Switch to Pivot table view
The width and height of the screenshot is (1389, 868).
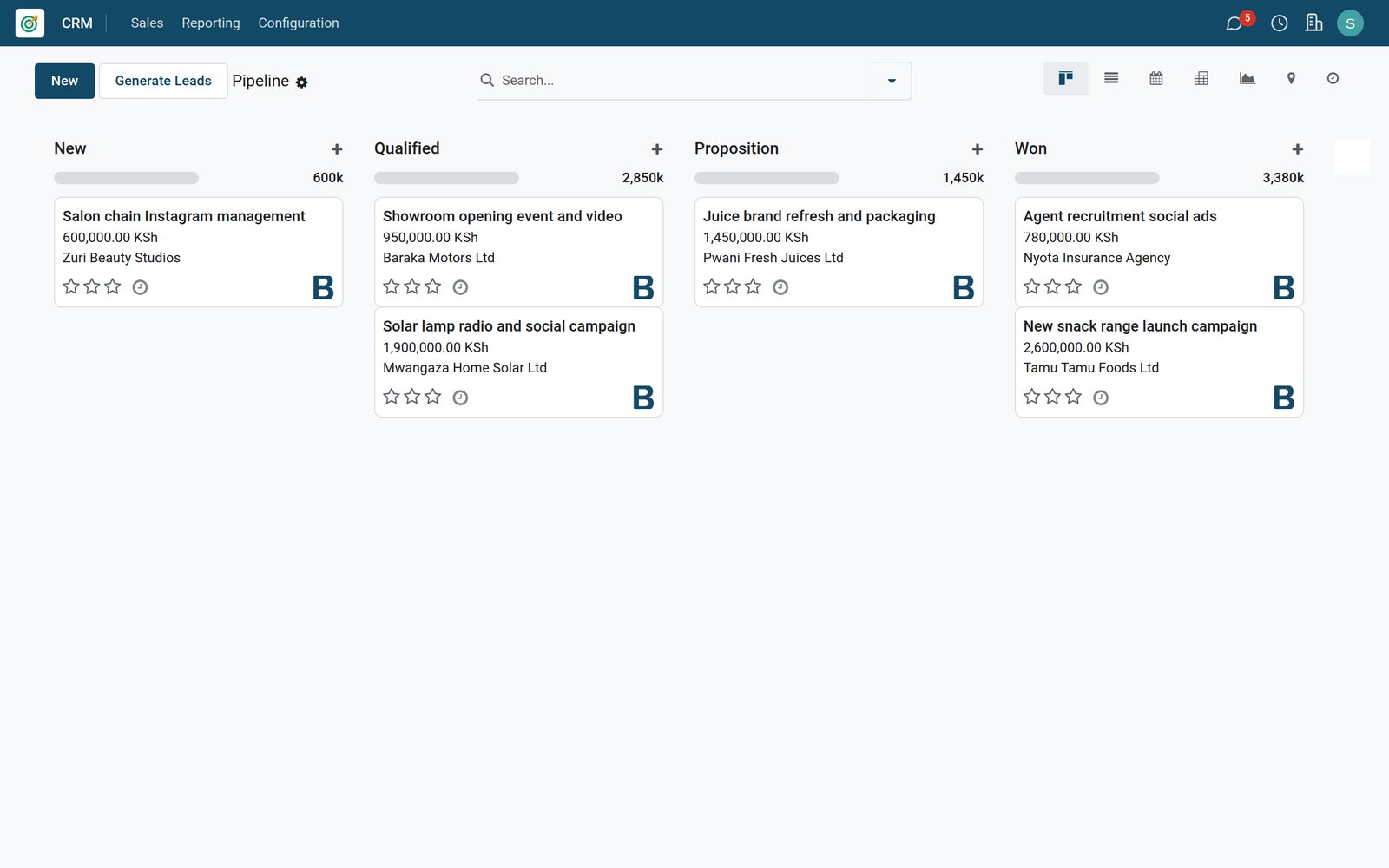point(1201,79)
